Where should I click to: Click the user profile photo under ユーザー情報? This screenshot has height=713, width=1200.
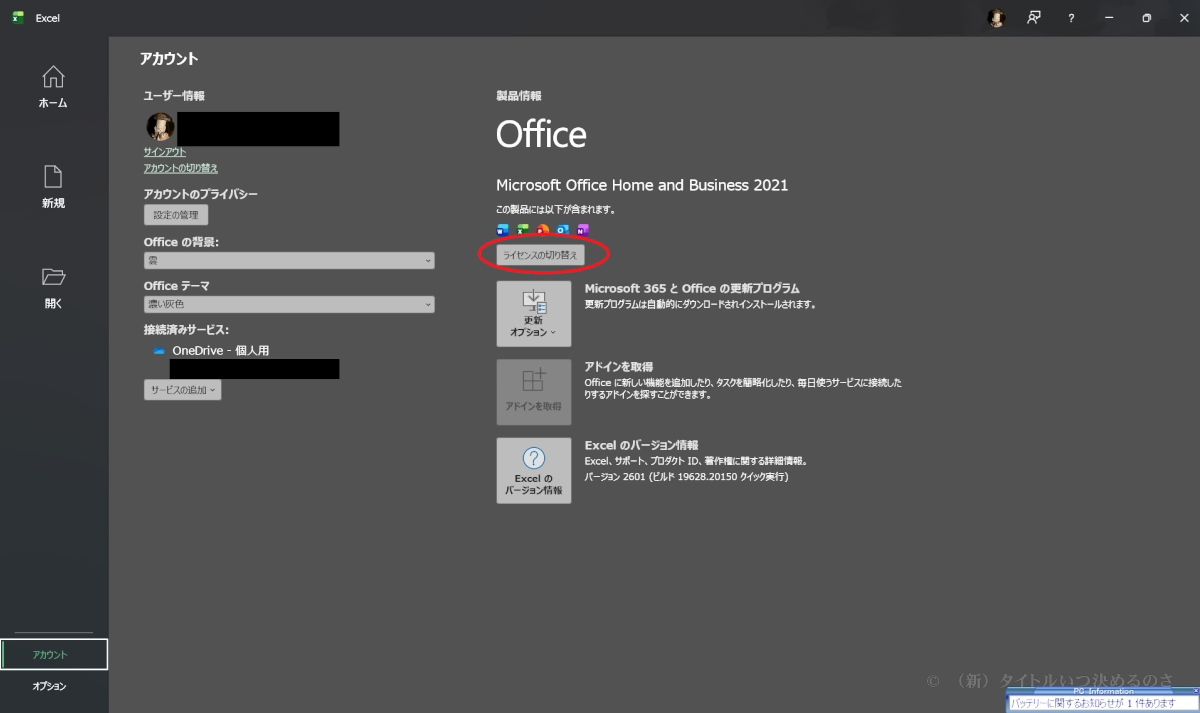[x=160, y=127]
